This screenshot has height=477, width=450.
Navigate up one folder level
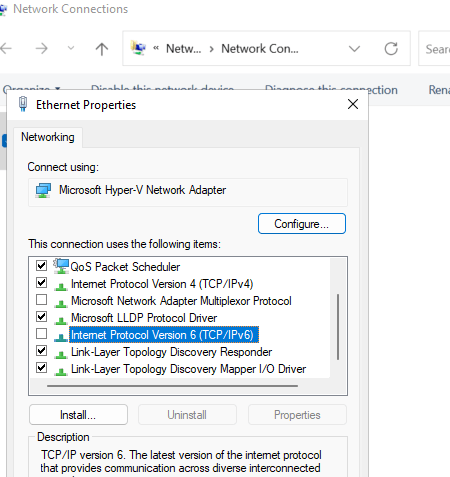point(102,49)
